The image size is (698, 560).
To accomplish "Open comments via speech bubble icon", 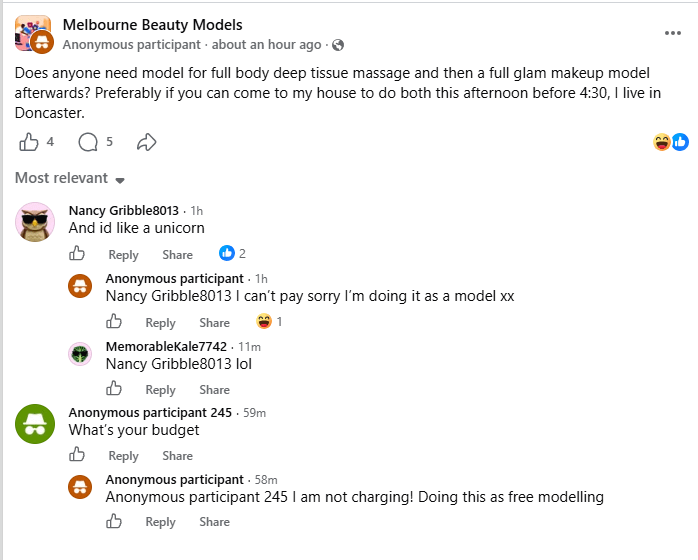I will click(x=88, y=142).
